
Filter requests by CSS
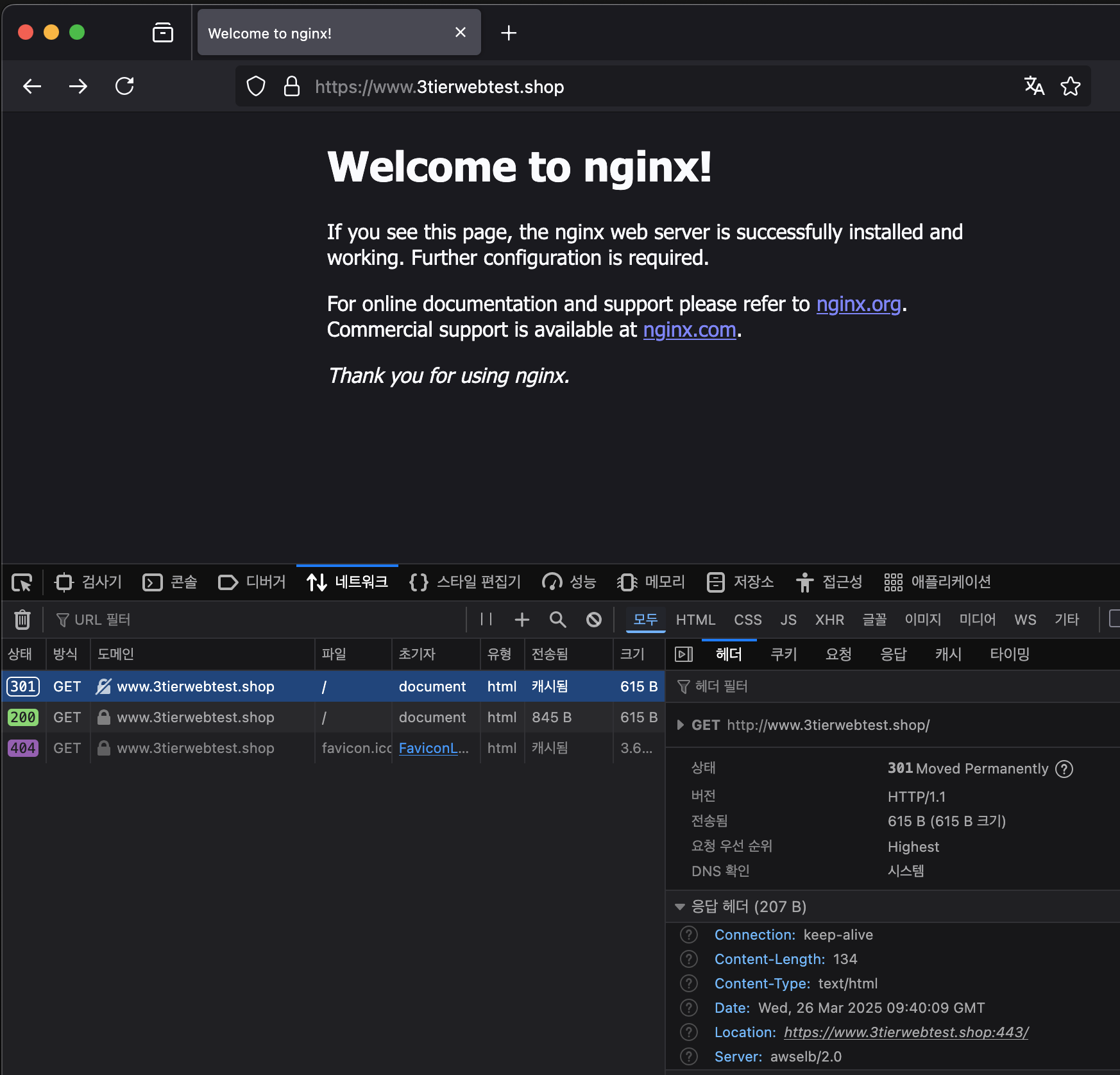[748, 620]
